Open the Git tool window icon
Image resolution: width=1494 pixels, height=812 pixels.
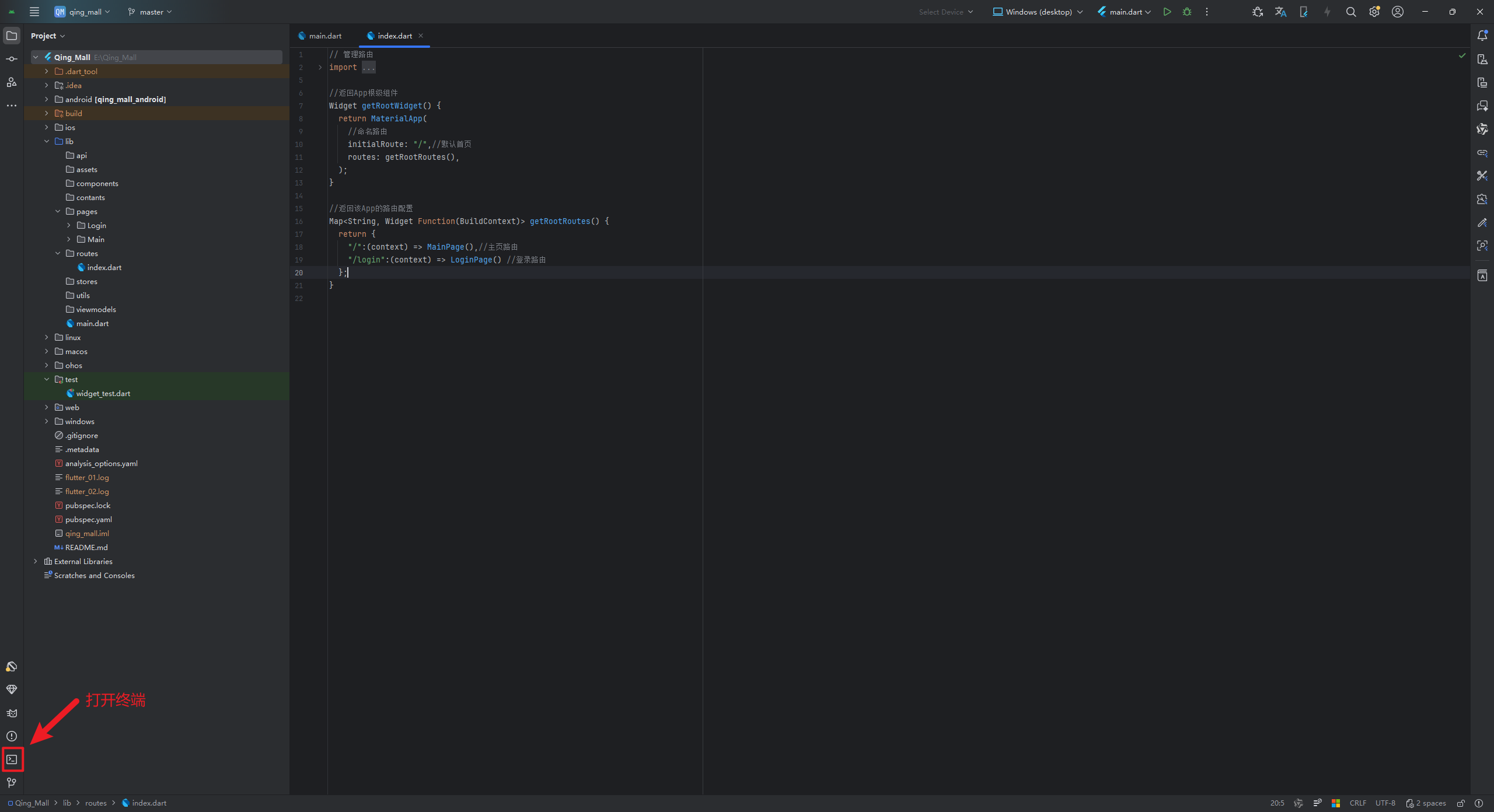click(12, 782)
